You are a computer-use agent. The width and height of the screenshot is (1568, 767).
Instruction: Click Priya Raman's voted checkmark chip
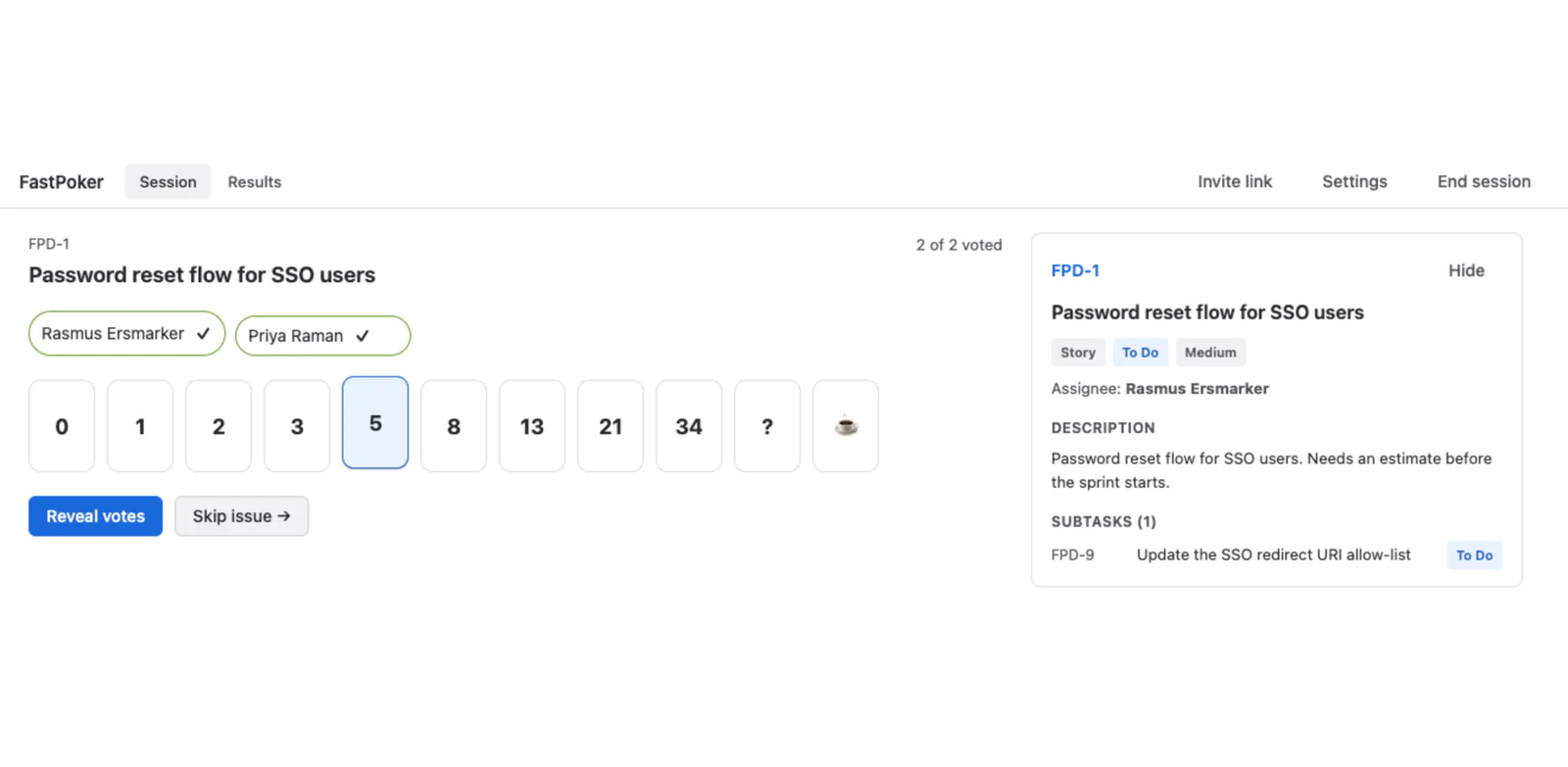(x=322, y=335)
